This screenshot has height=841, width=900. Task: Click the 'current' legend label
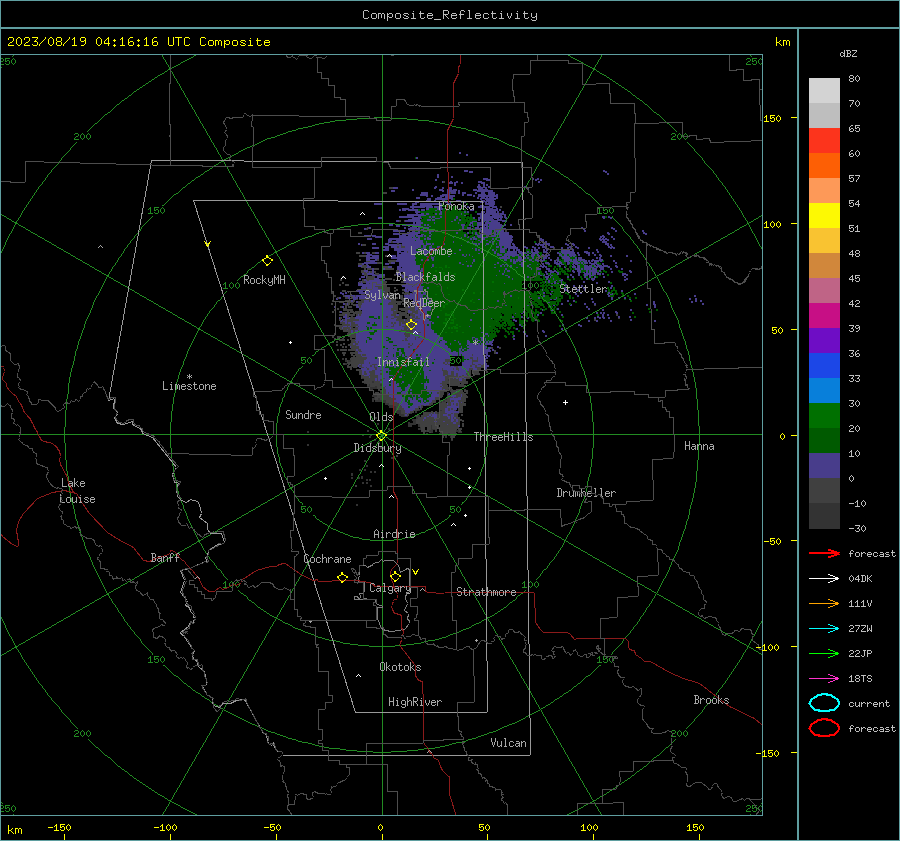(869, 704)
